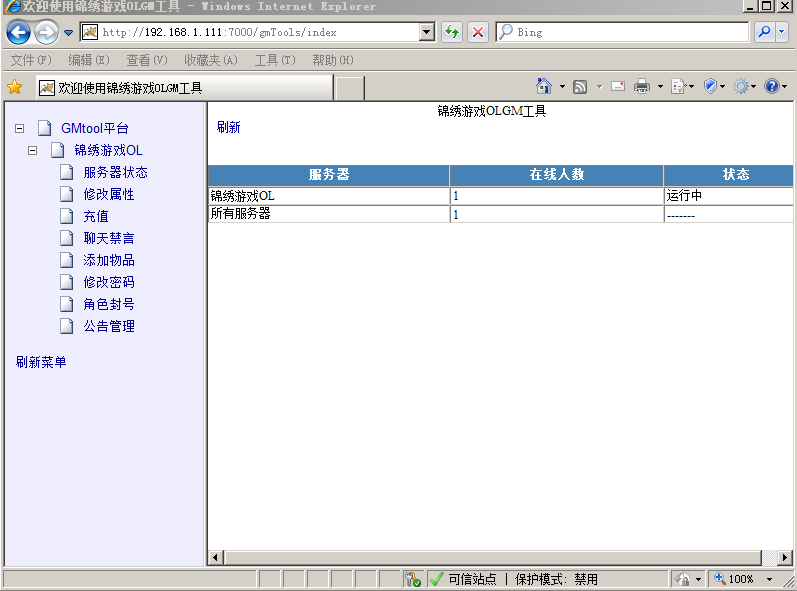Select the 欢迎使用锦绣游戏OLGM工具 tab

(185, 88)
